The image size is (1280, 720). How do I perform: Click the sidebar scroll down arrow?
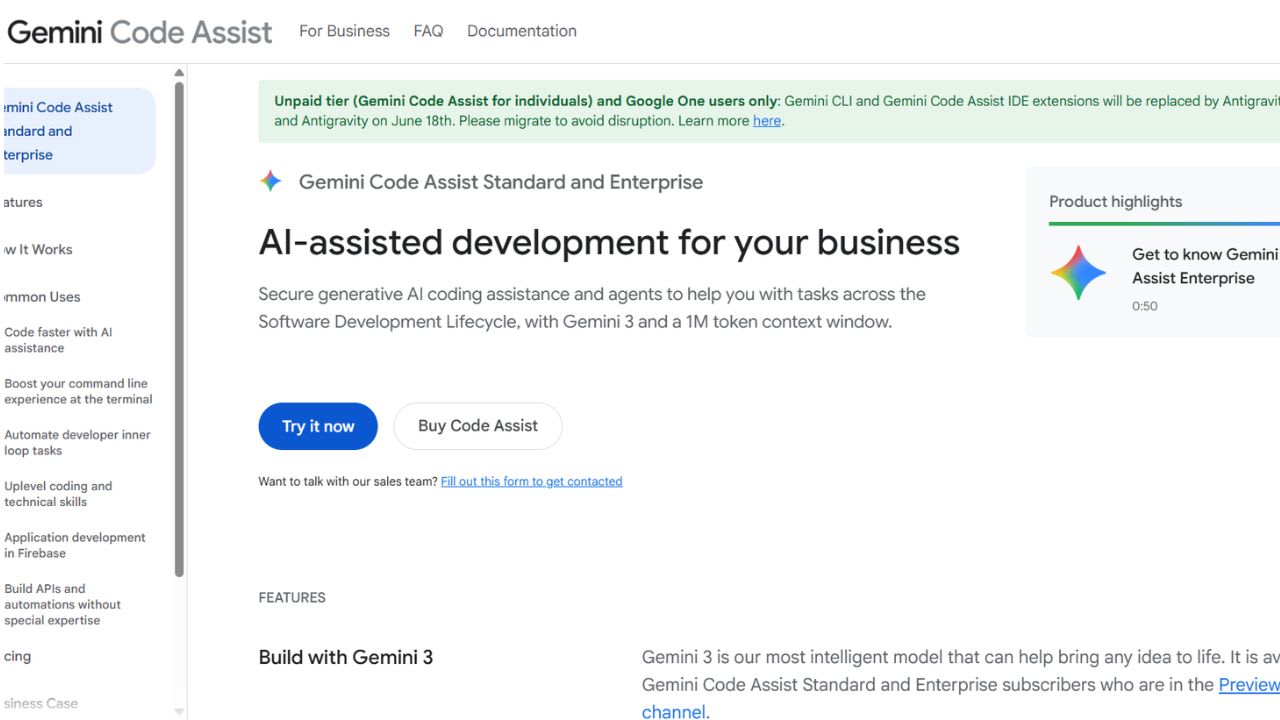179,712
